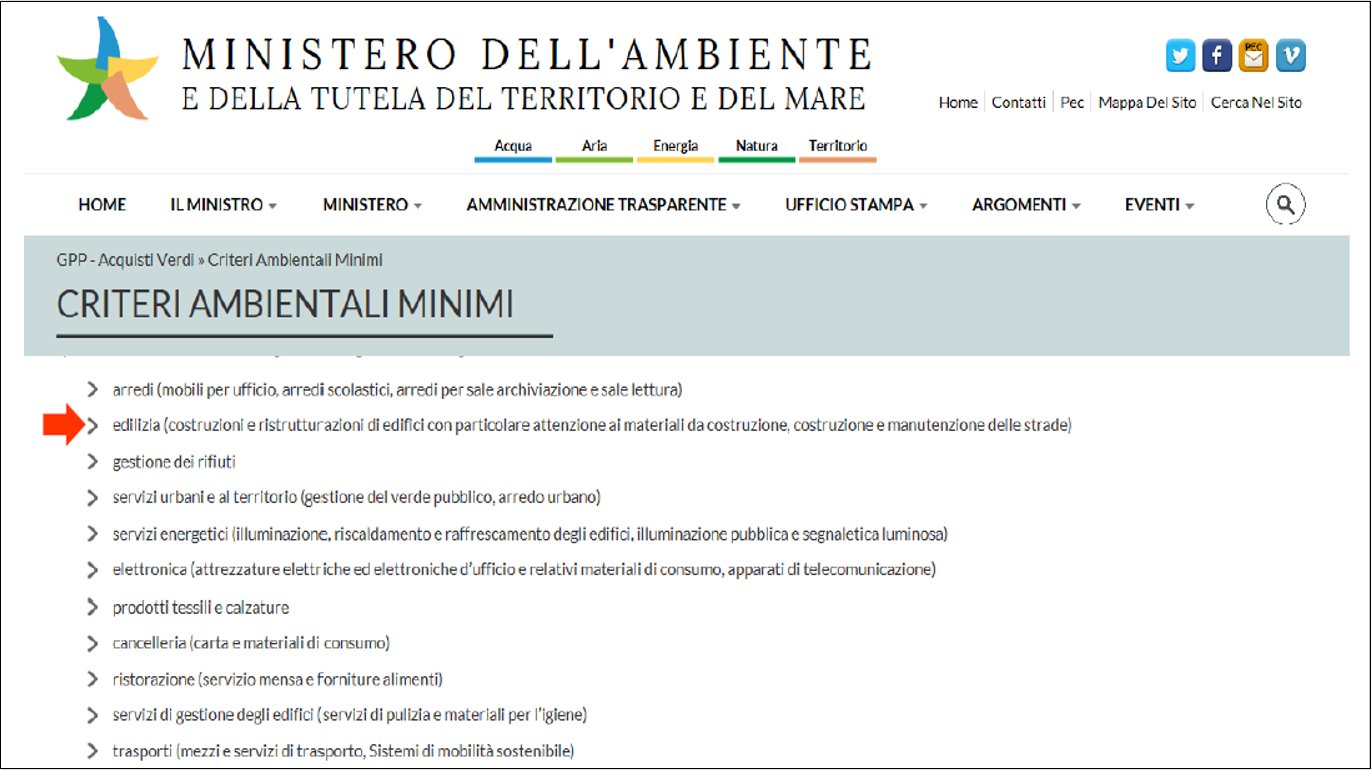The height and width of the screenshot is (770, 1371).
Task: Open servizi di gestione degli edifici entry
Action: click(349, 715)
